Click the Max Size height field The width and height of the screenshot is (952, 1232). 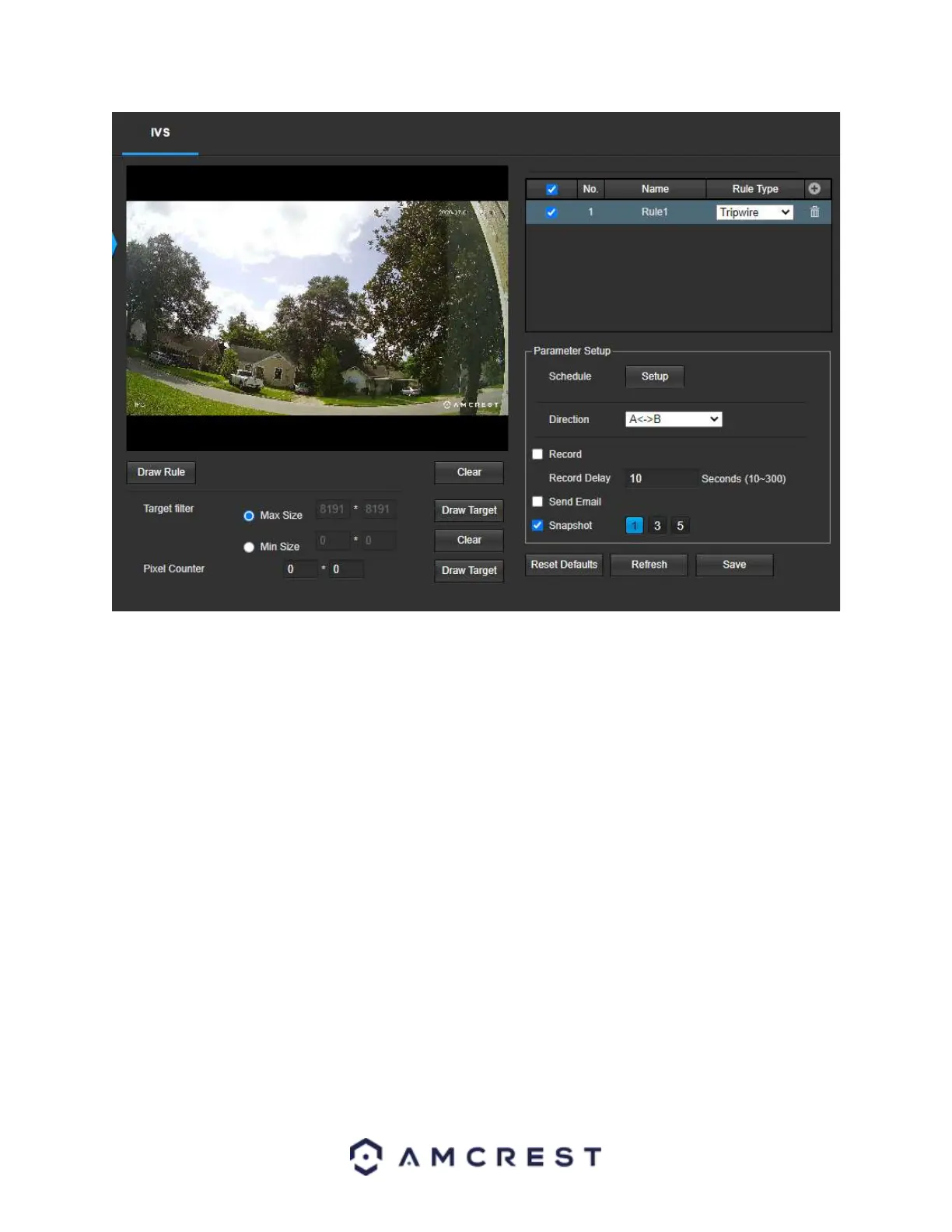coord(379,509)
